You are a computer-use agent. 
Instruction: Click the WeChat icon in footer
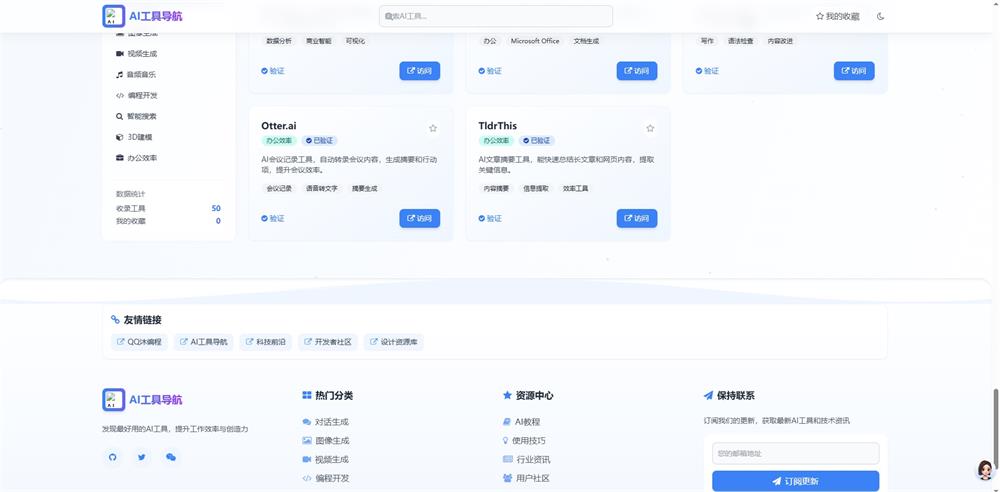(170, 457)
